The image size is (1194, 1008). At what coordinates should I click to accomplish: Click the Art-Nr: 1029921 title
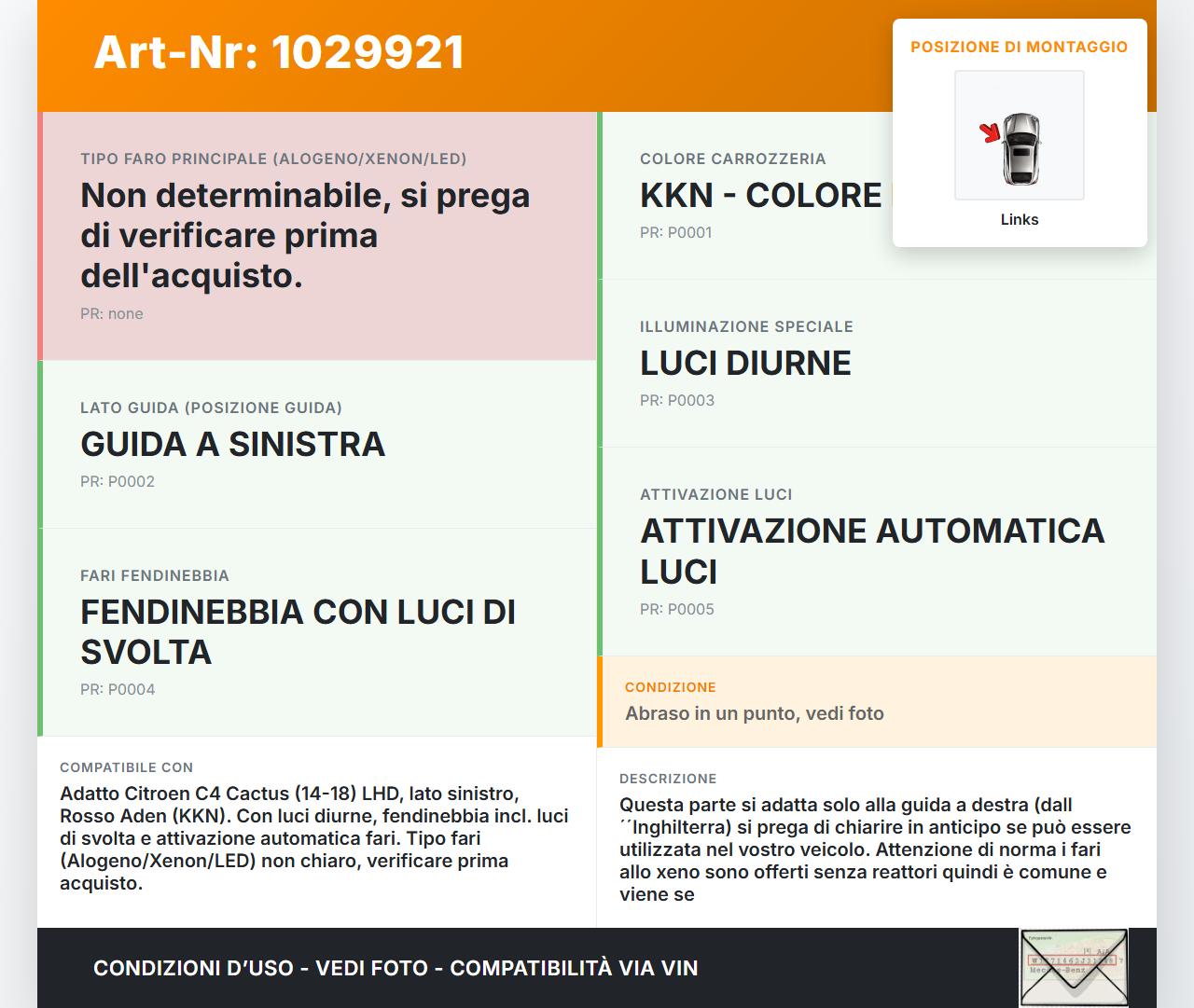pos(279,52)
